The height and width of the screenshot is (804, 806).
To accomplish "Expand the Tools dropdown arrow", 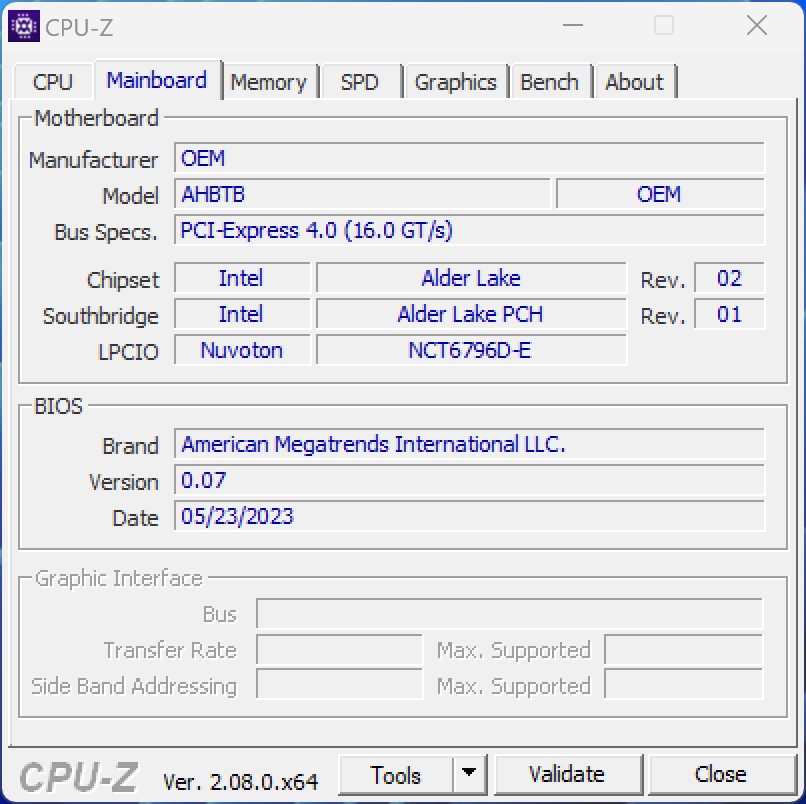I will 468,774.
